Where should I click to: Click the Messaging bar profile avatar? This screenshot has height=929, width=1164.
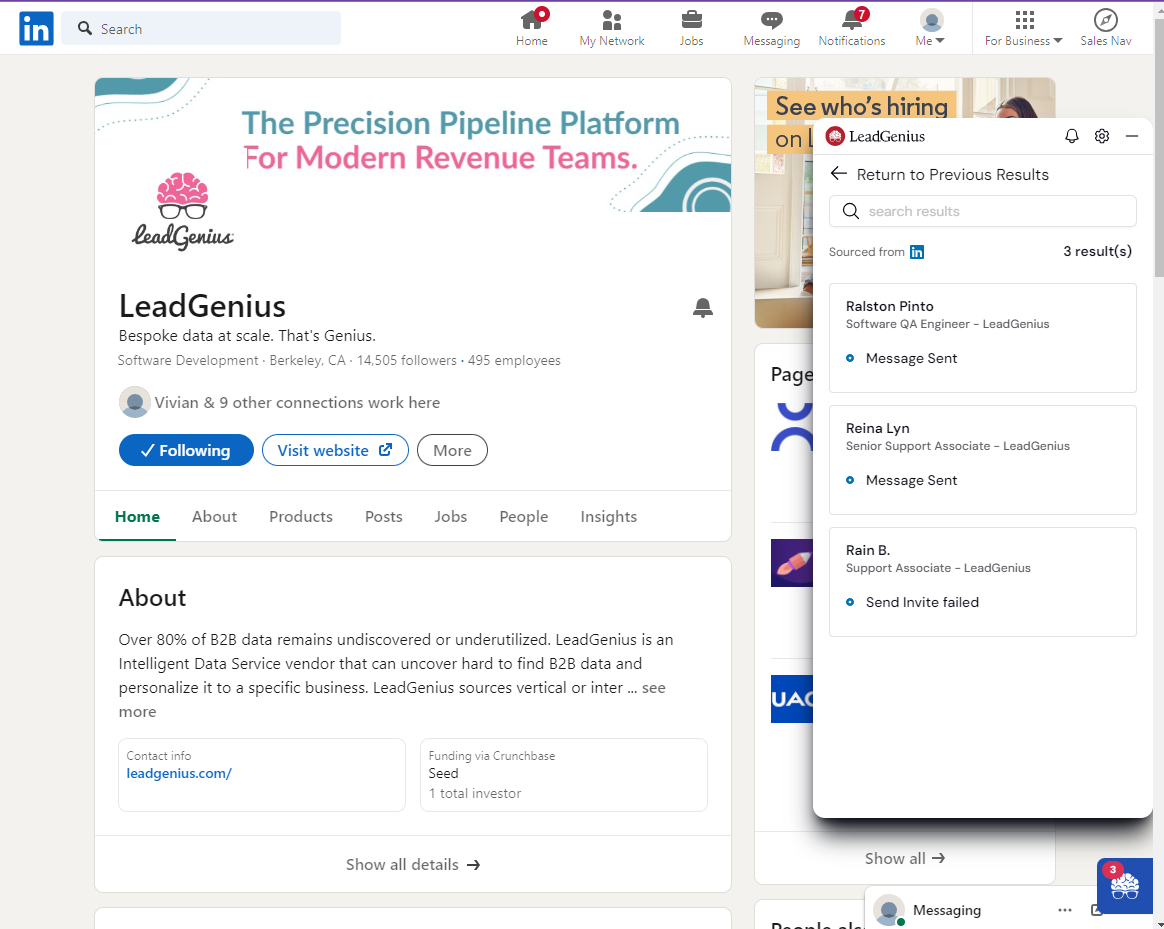coord(889,910)
